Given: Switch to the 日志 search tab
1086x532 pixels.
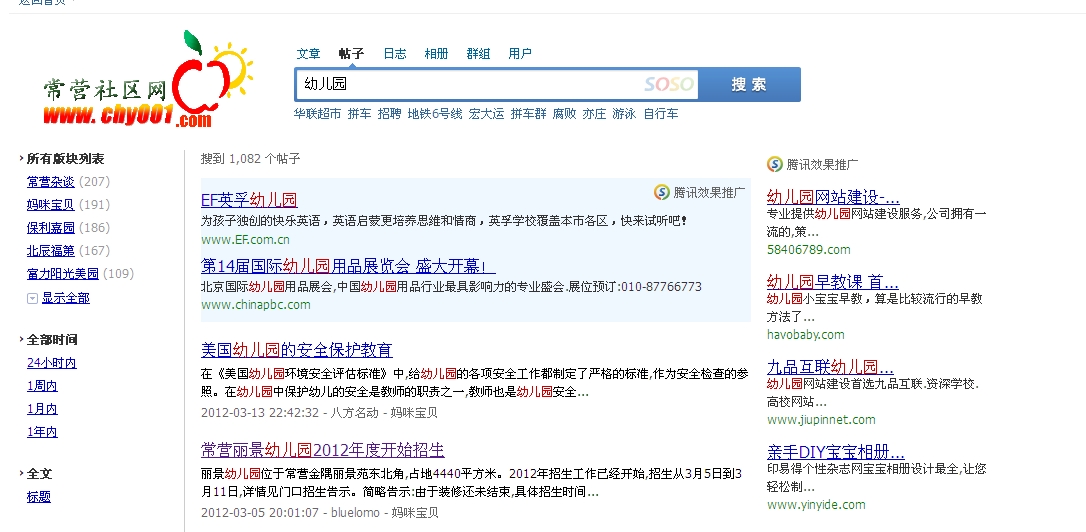Looking at the screenshot, I should coord(395,53).
